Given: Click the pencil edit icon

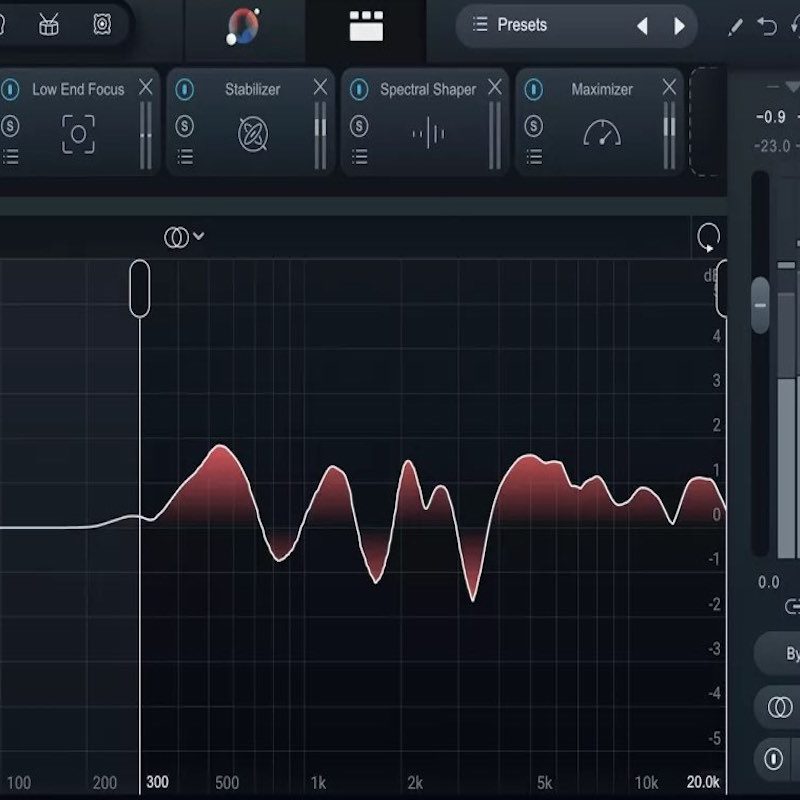Looking at the screenshot, I should coord(735,27).
